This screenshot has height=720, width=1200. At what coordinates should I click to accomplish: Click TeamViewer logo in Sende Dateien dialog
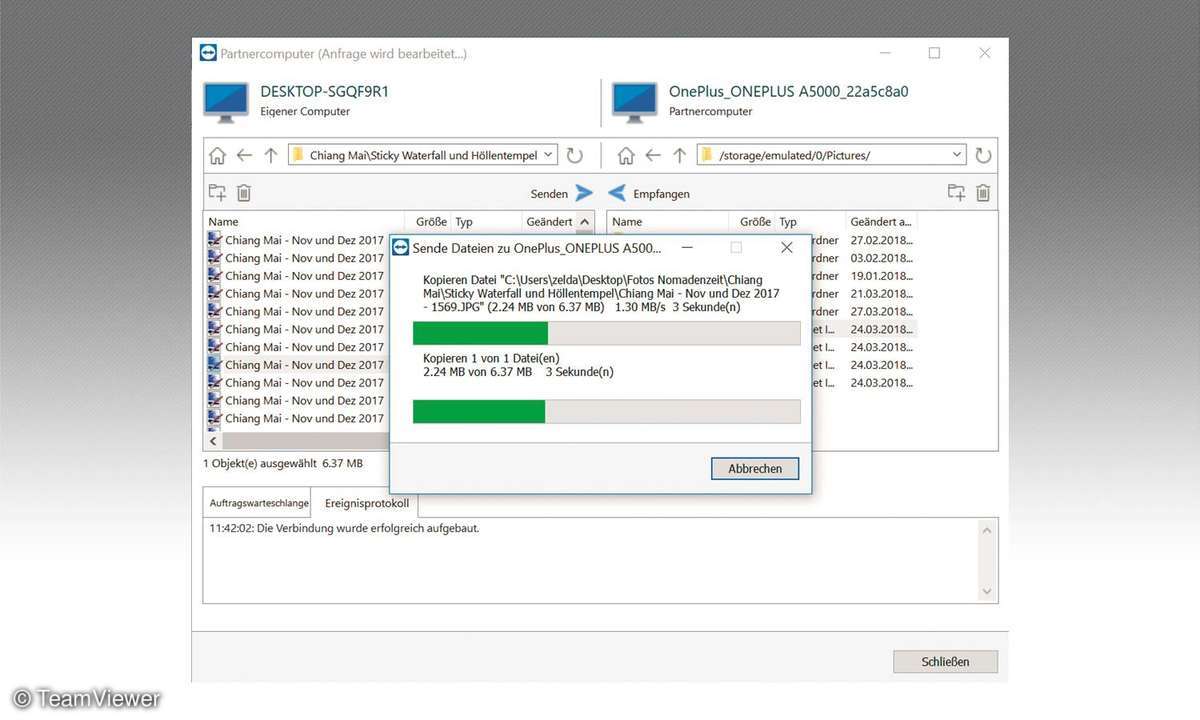399,247
